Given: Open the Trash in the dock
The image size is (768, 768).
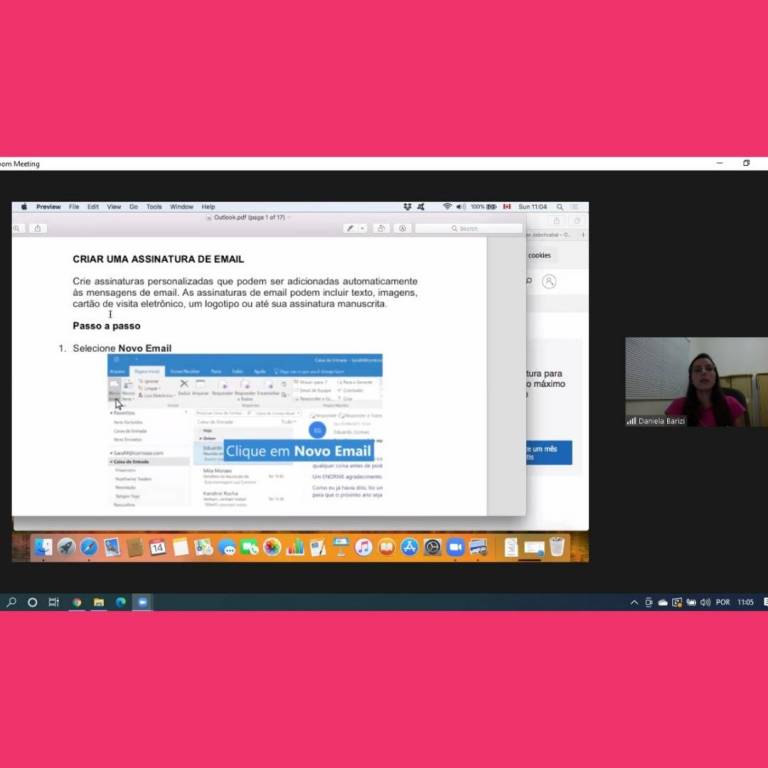Looking at the screenshot, I should [x=557, y=547].
